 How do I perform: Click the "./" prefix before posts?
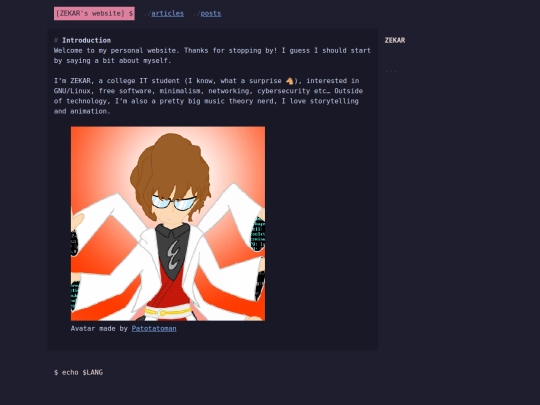coord(197,14)
